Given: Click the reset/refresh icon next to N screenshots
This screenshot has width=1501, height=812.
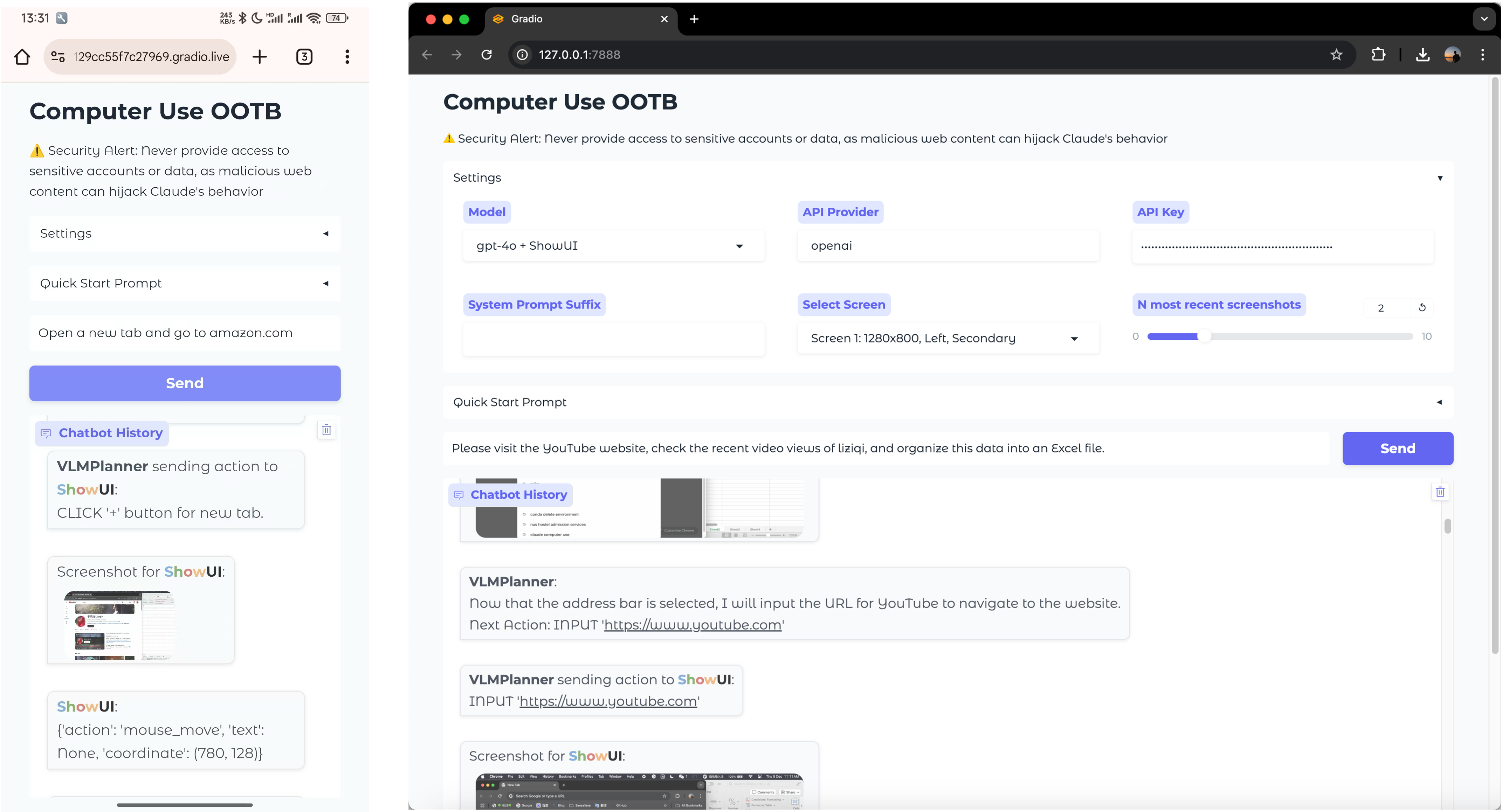Looking at the screenshot, I should pyautogui.click(x=1422, y=307).
